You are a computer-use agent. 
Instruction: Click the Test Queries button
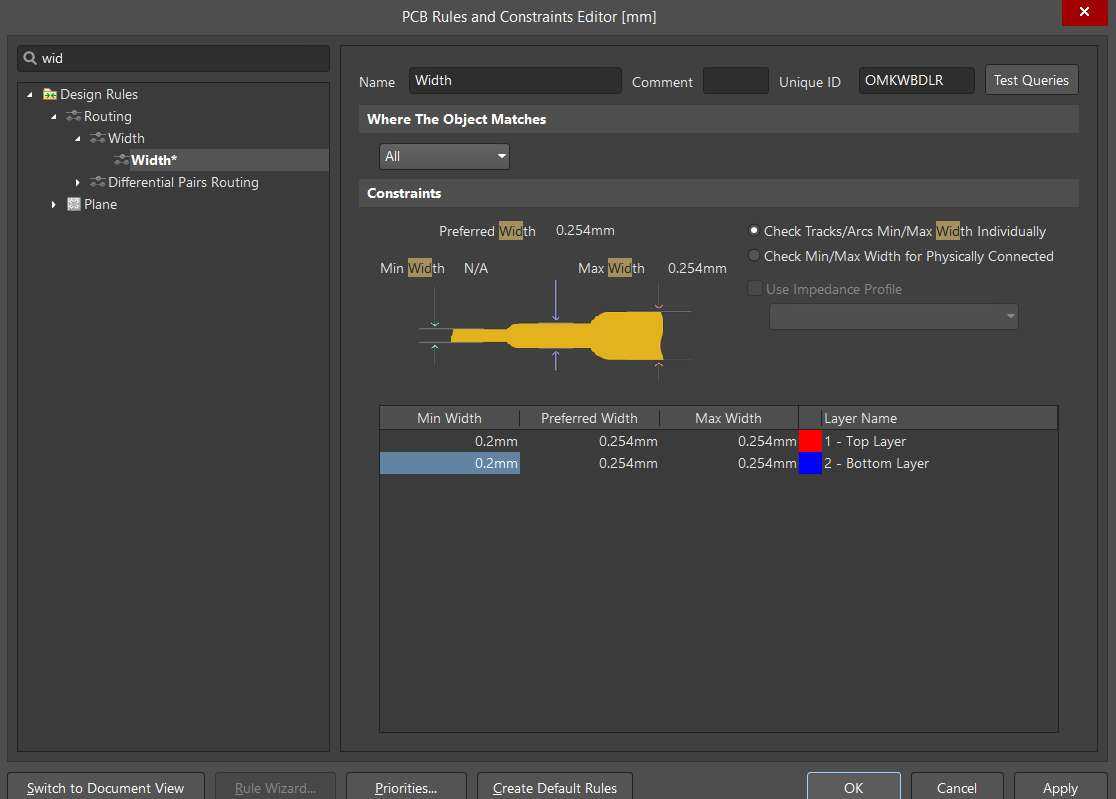click(x=1031, y=80)
